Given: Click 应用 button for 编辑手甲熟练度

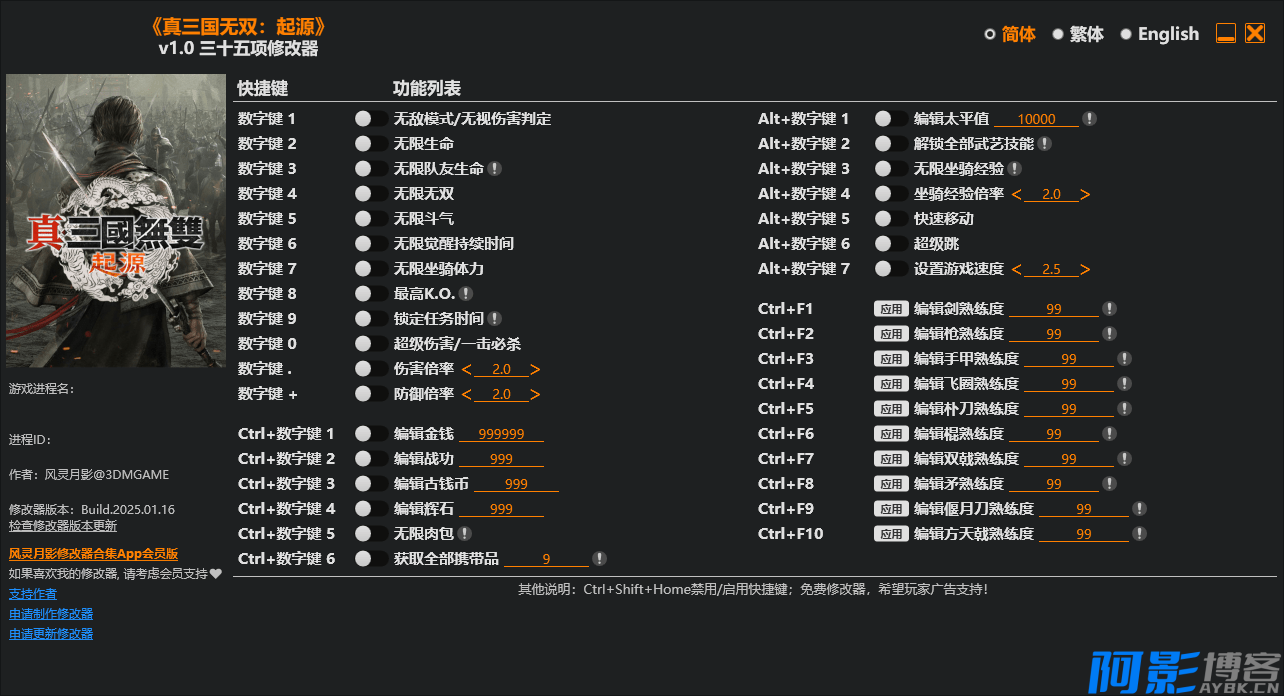Looking at the screenshot, I should pyautogui.click(x=891, y=359).
